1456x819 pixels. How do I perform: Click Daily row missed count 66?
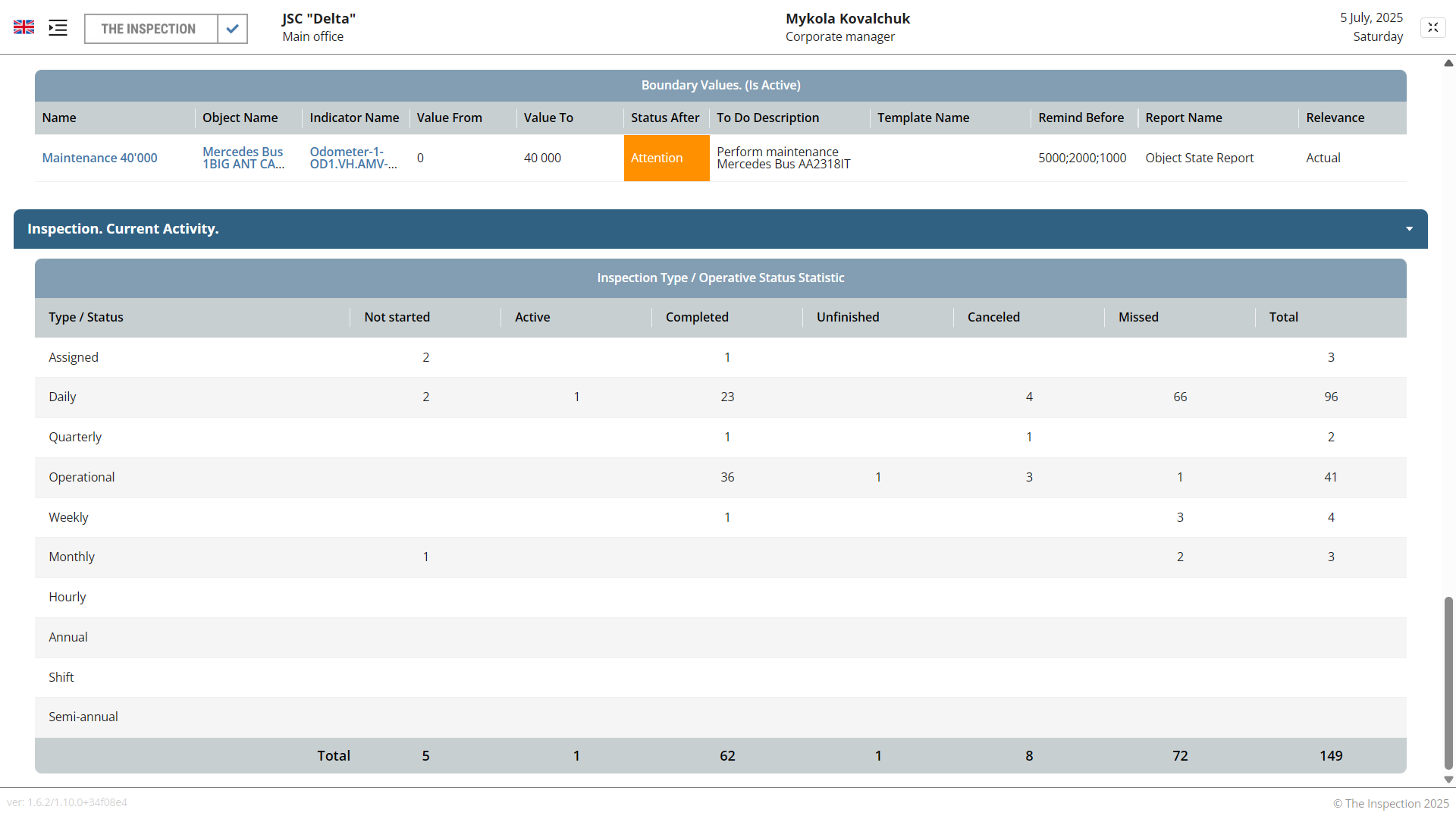click(1179, 397)
